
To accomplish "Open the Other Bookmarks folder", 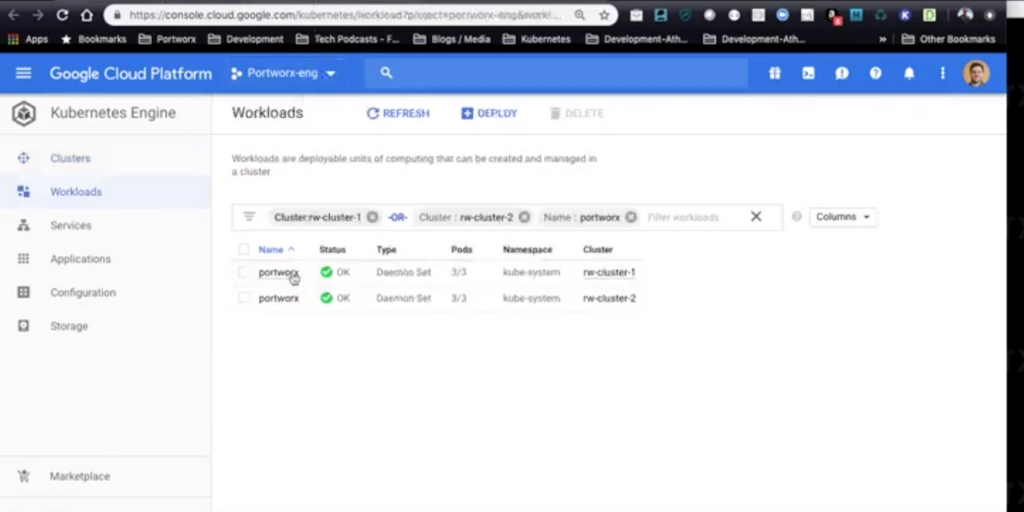I will (948, 39).
